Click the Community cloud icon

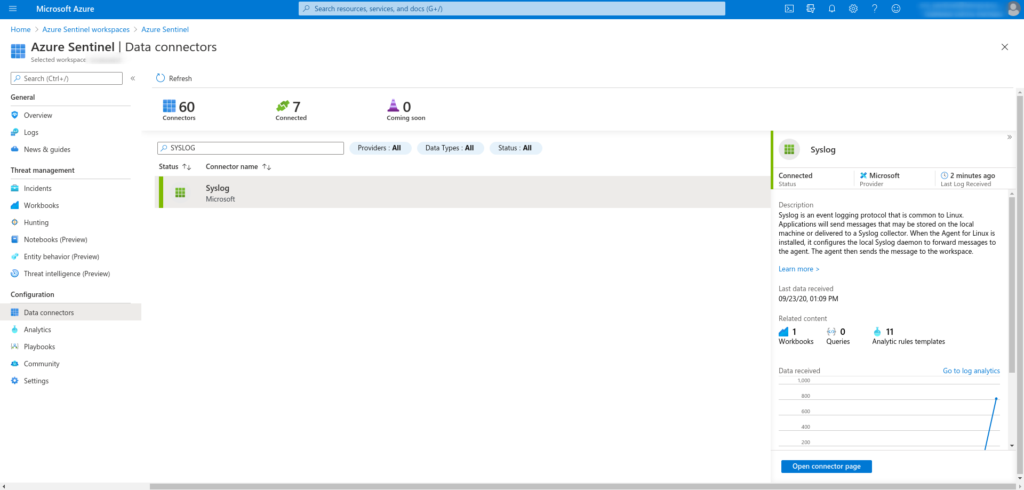point(15,363)
